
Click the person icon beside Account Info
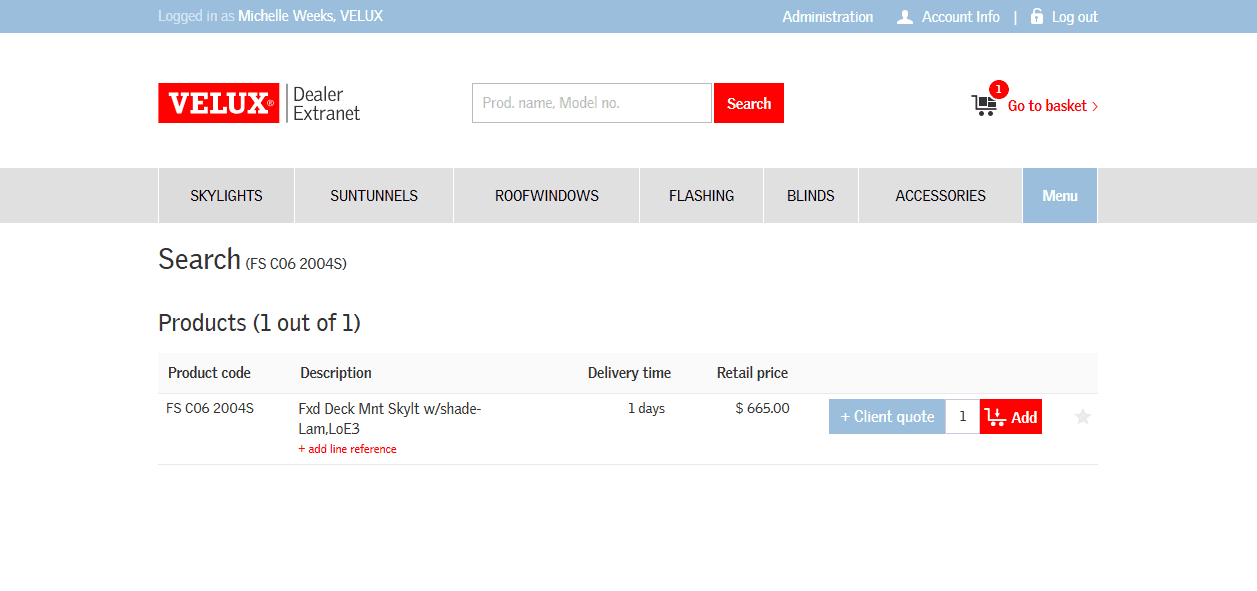(x=905, y=17)
